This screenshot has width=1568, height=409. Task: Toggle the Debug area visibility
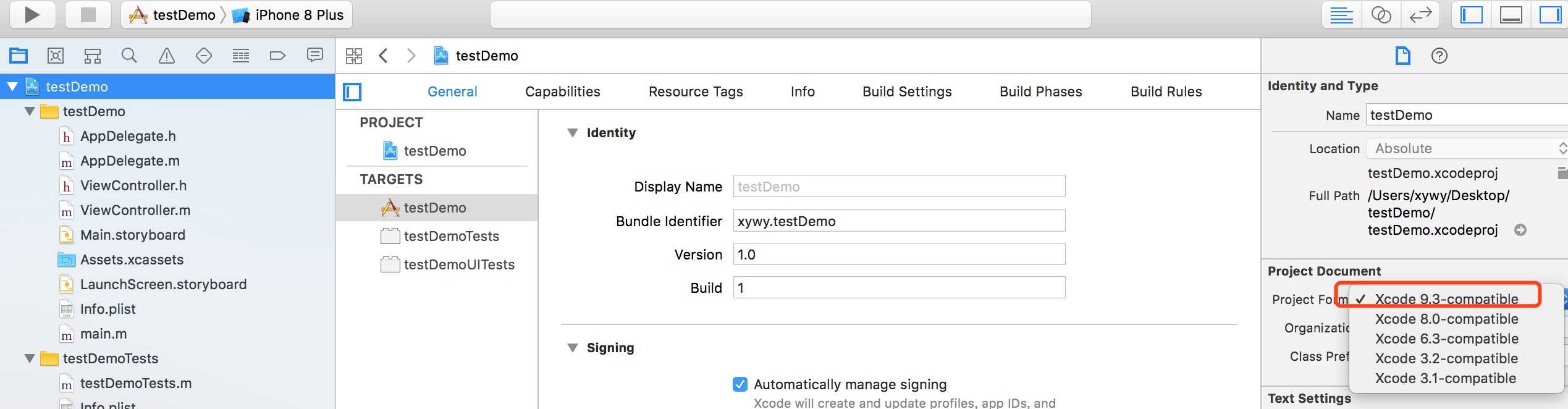point(1511,15)
